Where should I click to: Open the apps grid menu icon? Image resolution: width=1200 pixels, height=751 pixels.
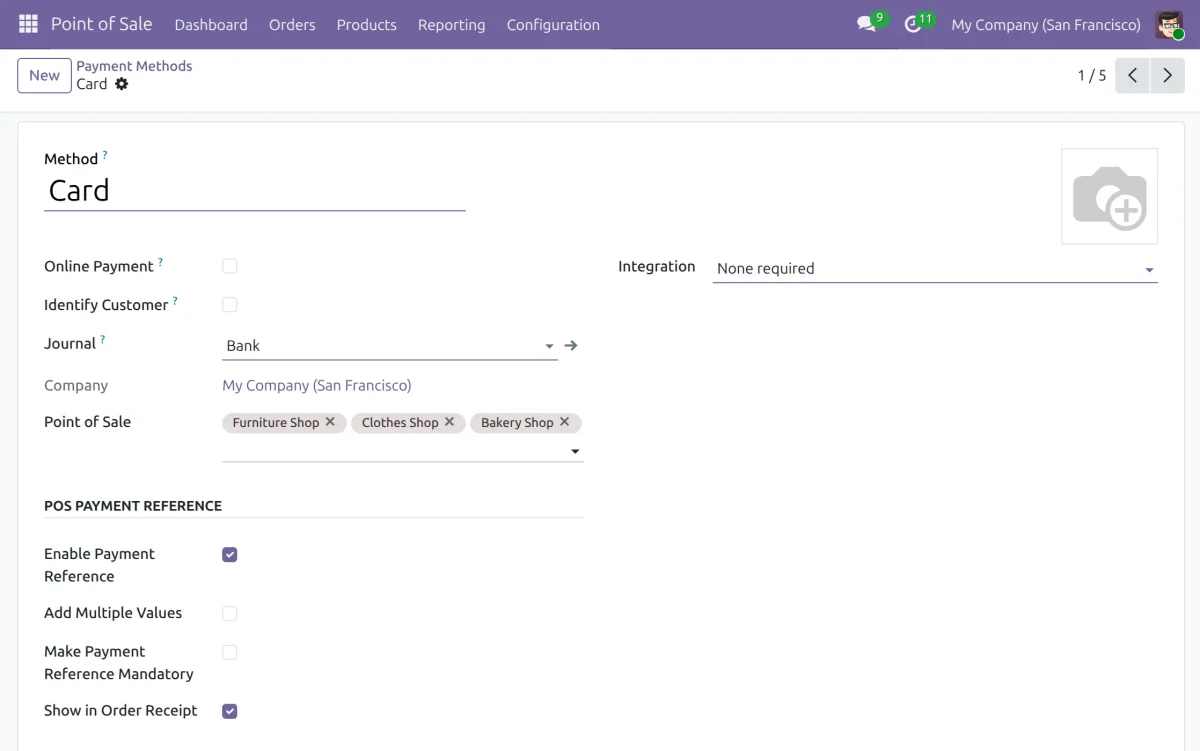[28, 24]
